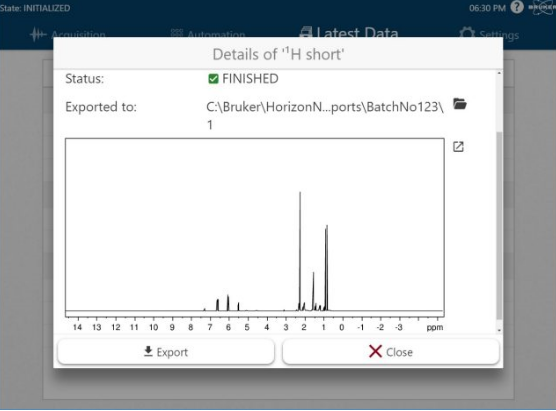The width and height of the screenshot is (556, 411).
Task: Click the scroll down arrow in dialog
Action: coord(499,330)
